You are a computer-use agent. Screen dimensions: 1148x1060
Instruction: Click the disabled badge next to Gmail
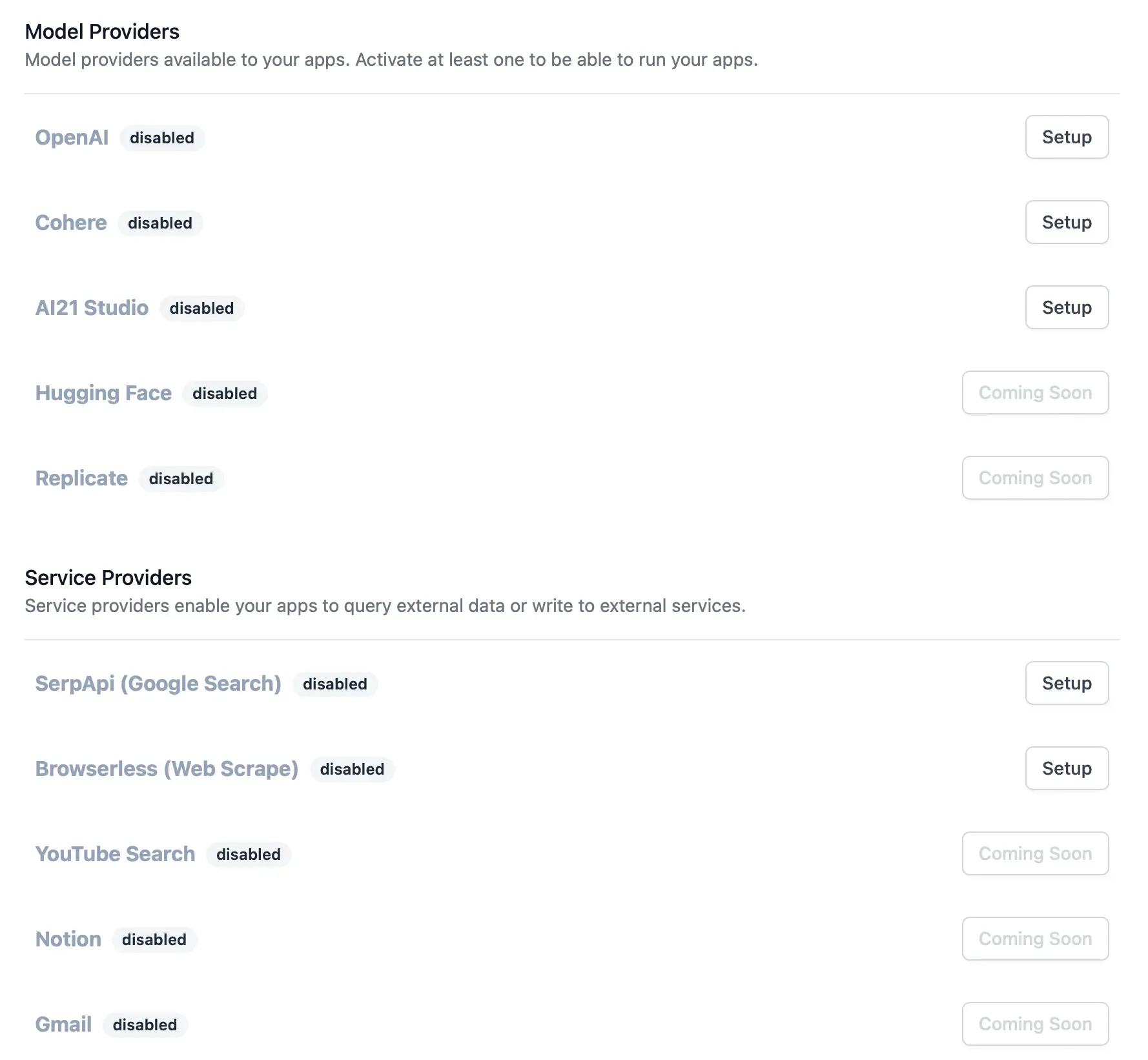pyautogui.click(x=145, y=1025)
